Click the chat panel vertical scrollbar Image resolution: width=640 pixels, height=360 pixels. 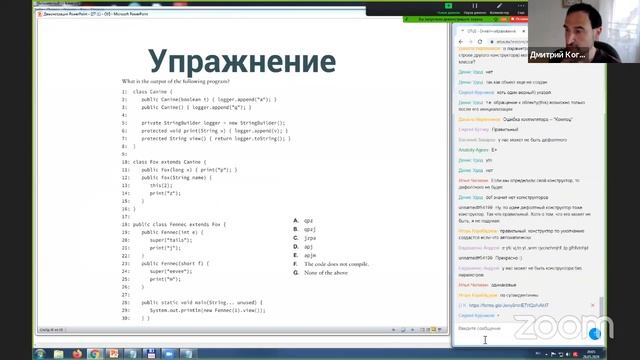coord(601,307)
